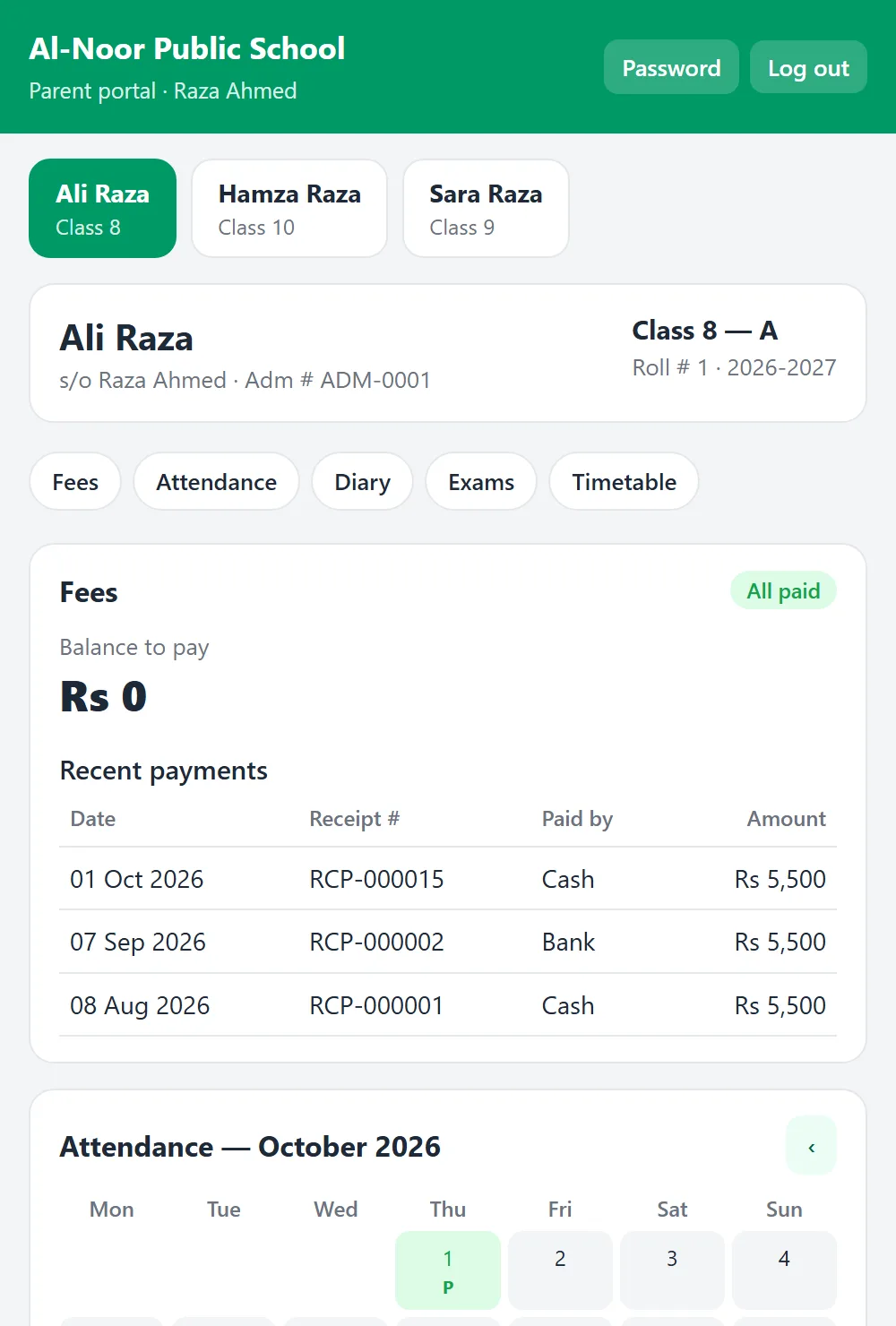
Task: Click day 4 in attendance calendar
Action: [784, 1270]
